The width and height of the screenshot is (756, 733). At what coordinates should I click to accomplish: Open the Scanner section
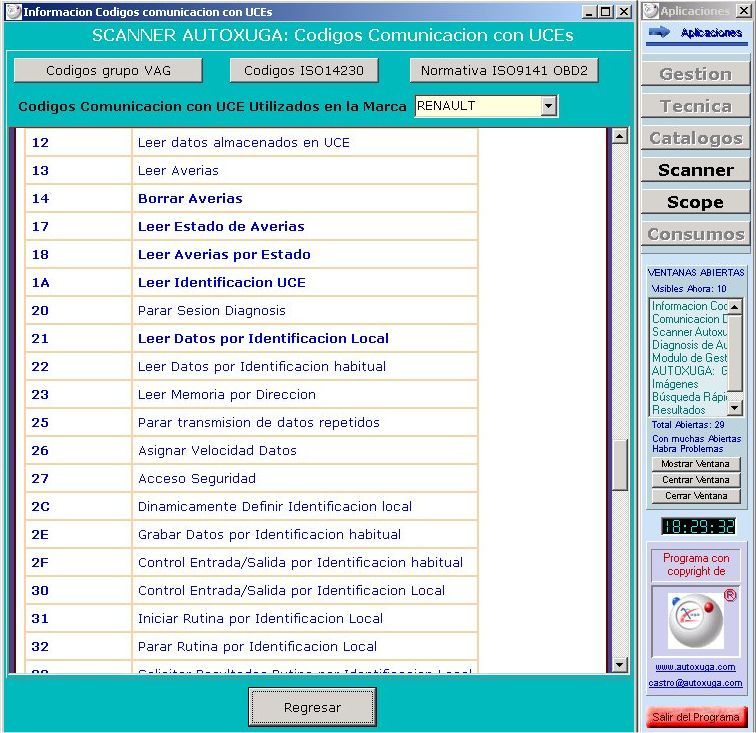pyautogui.click(x=695, y=170)
